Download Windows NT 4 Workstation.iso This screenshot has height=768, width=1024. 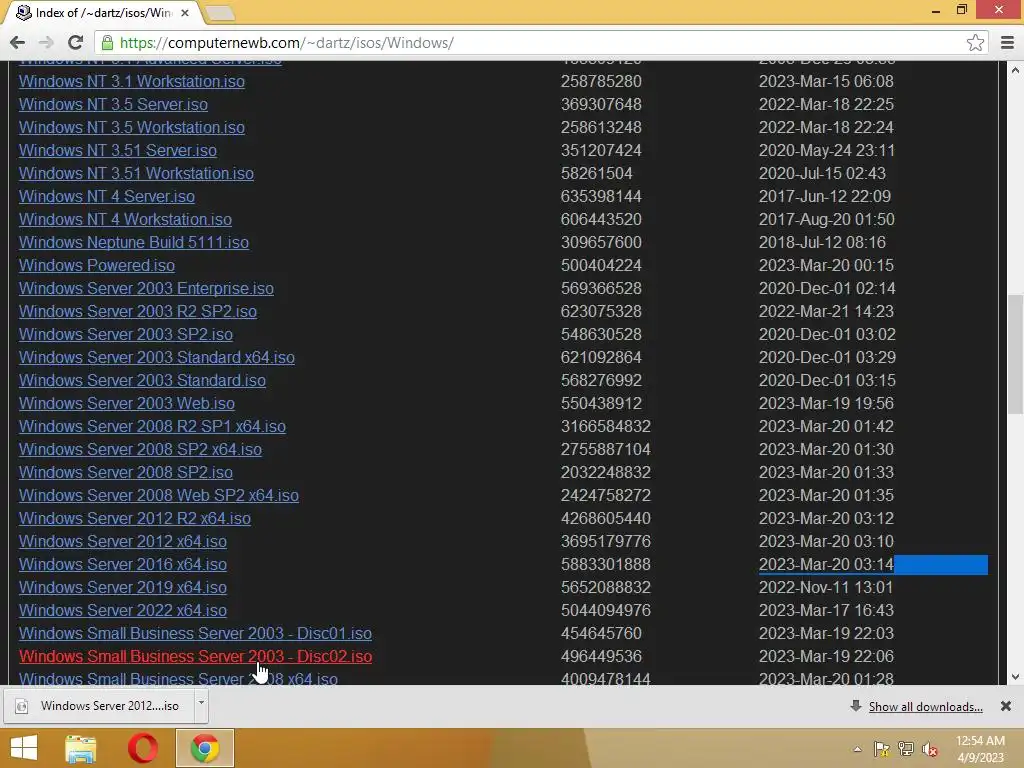pos(125,219)
